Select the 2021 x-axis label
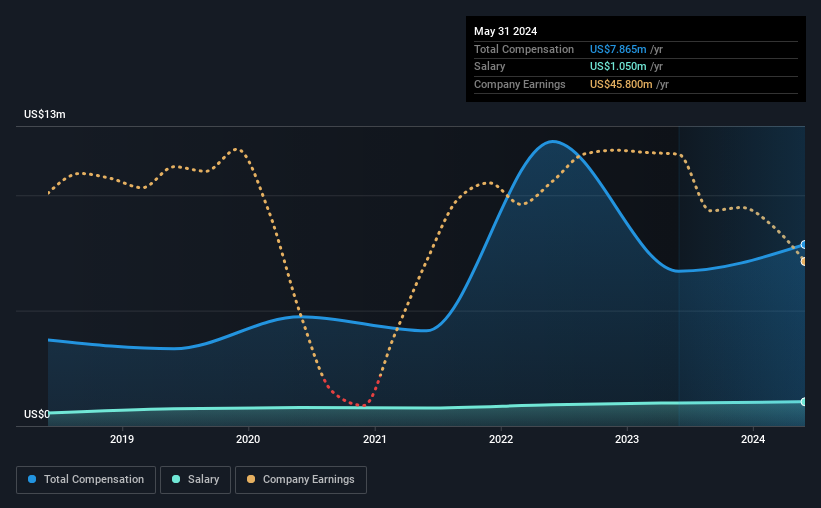The height and width of the screenshot is (508, 821). pos(375,439)
